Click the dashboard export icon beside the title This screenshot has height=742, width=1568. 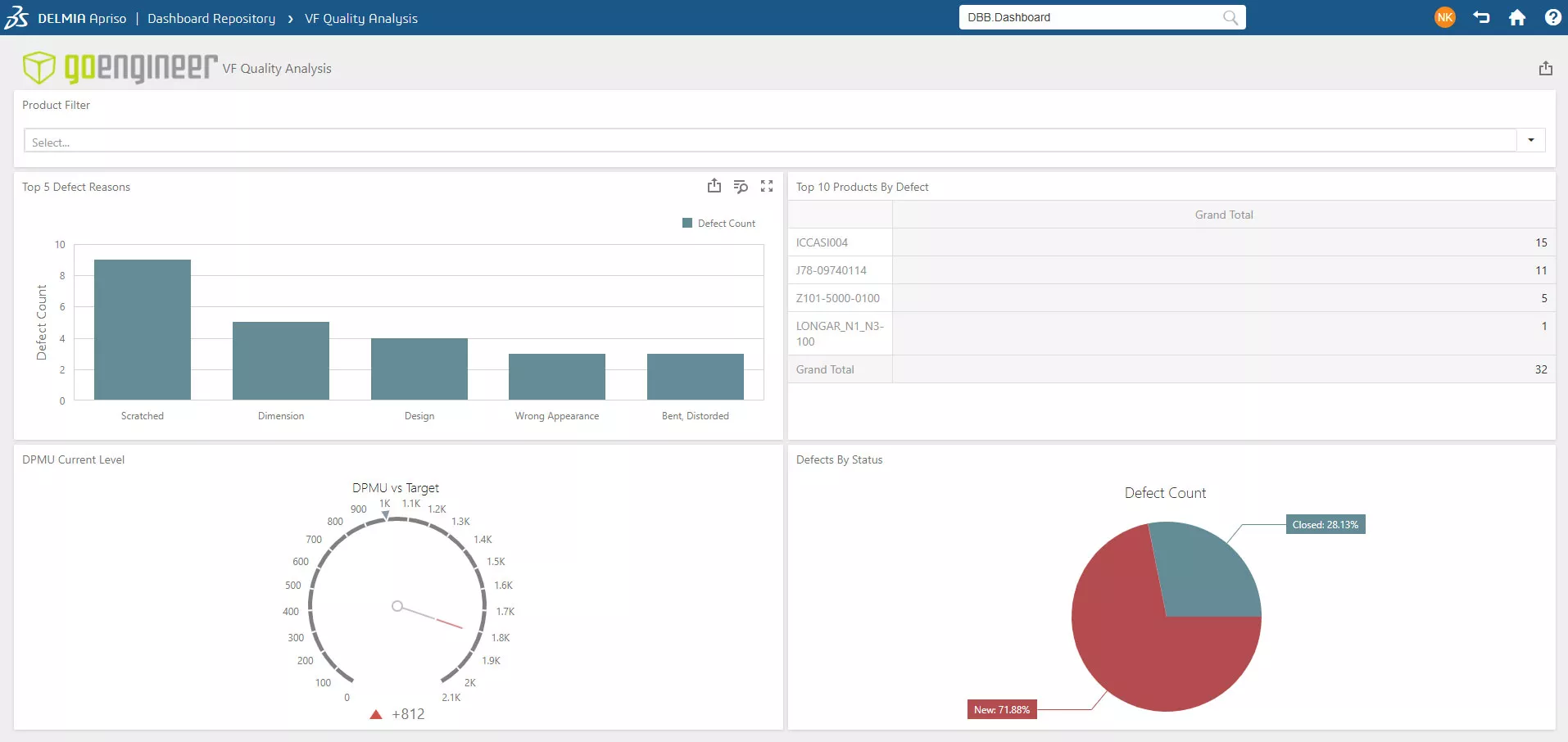pyautogui.click(x=1545, y=68)
